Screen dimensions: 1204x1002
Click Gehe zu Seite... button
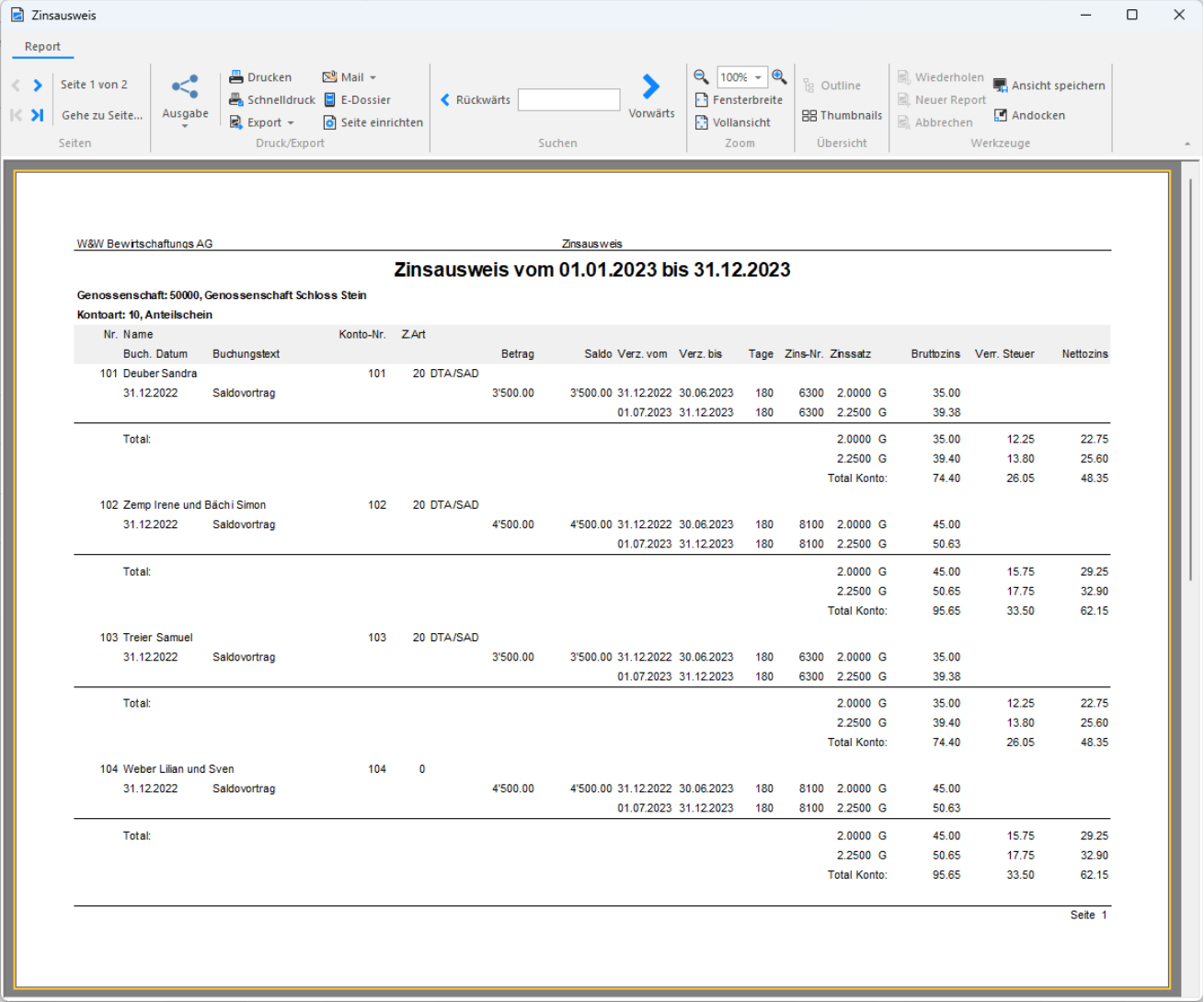tap(101, 115)
